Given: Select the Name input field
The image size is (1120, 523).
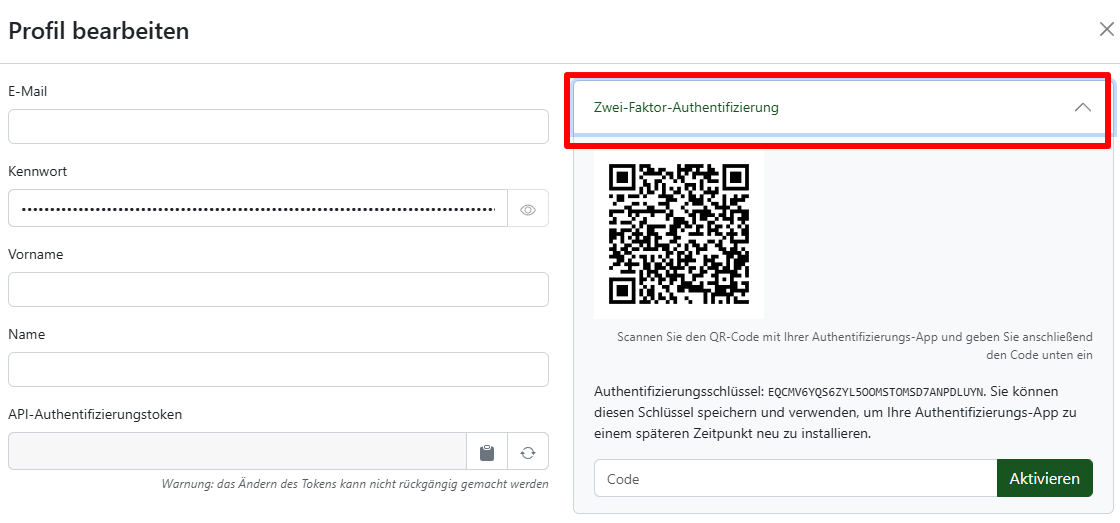Looking at the screenshot, I should coord(279,369).
